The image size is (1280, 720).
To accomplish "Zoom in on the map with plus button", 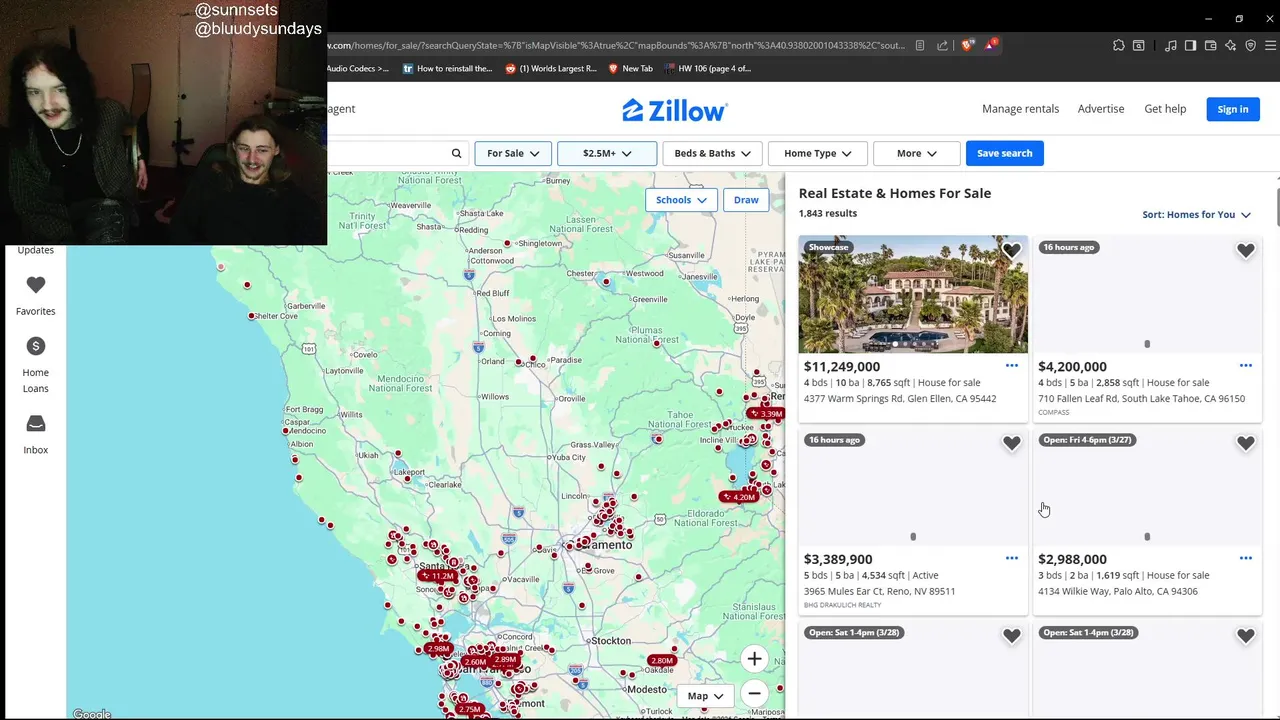I will [x=754, y=658].
